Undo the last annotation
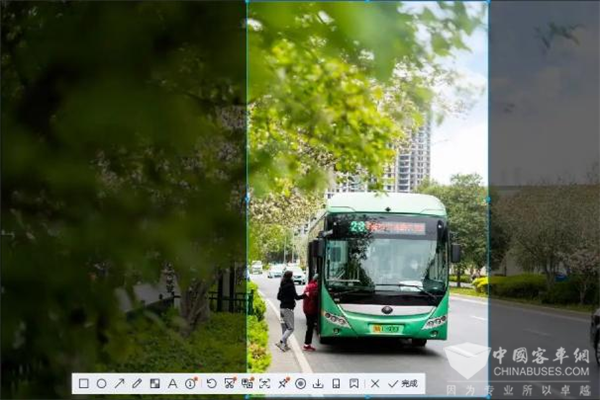Viewport: 600px width, 400px height. (x=211, y=383)
